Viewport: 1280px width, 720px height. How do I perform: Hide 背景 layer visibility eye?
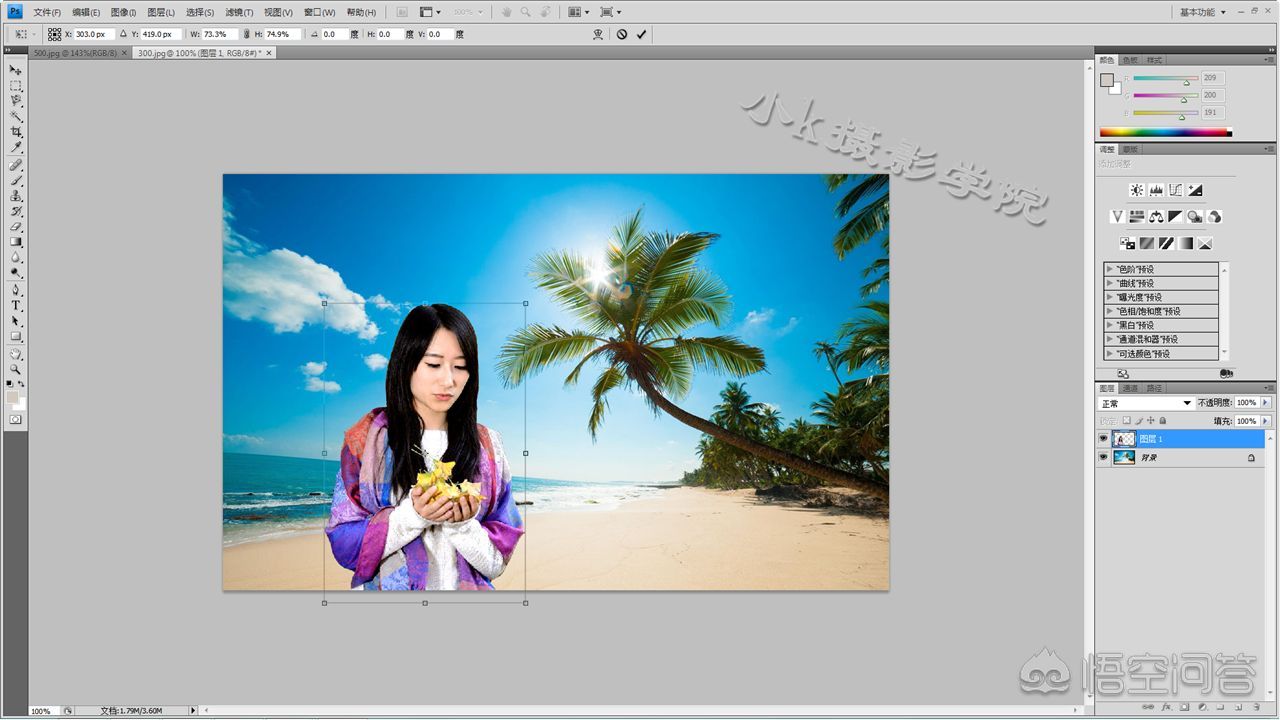(x=1103, y=457)
